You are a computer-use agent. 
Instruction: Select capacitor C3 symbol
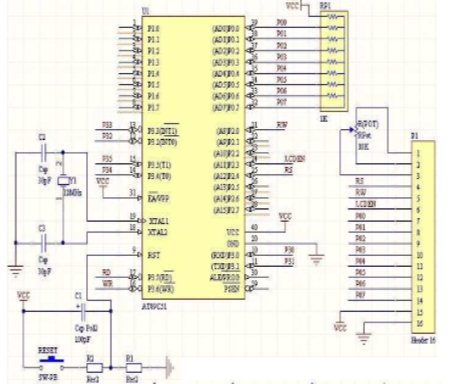point(44,243)
